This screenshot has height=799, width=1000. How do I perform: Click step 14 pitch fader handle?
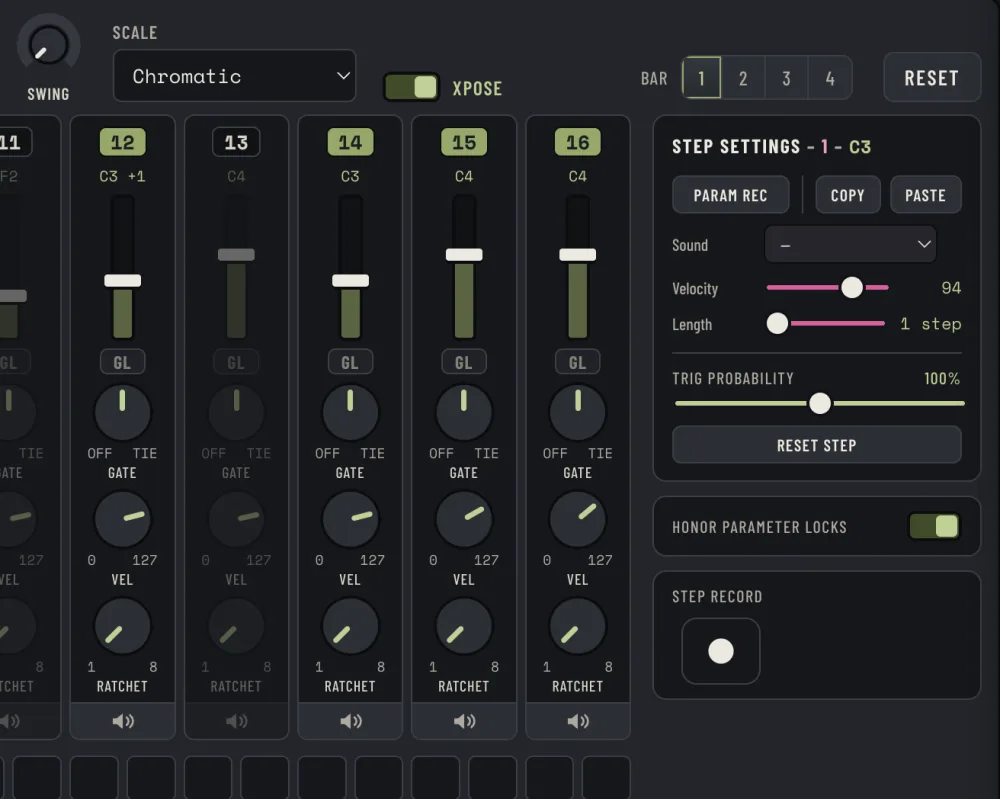350,281
